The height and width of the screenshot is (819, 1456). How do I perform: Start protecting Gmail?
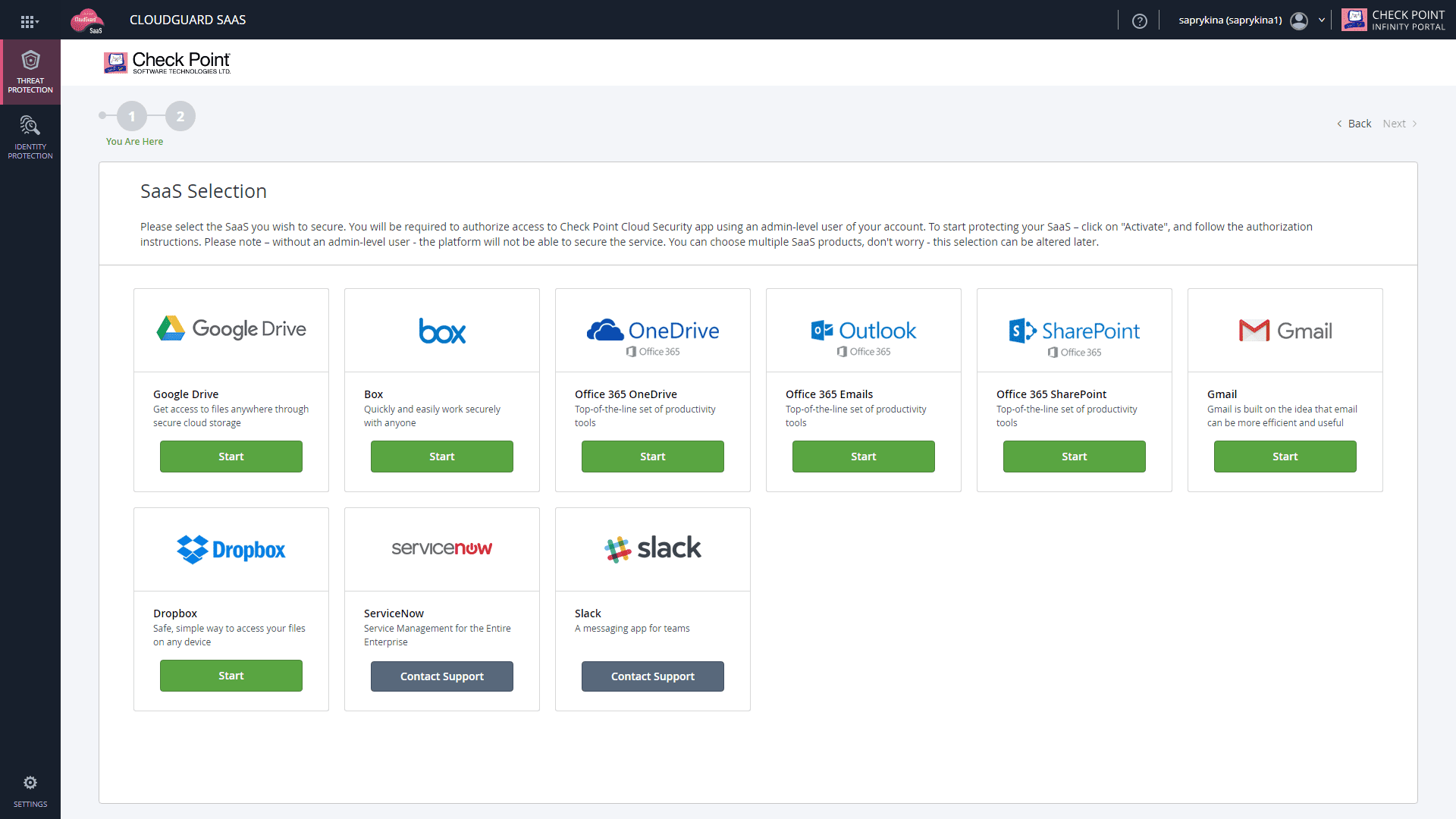[1285, 457]
